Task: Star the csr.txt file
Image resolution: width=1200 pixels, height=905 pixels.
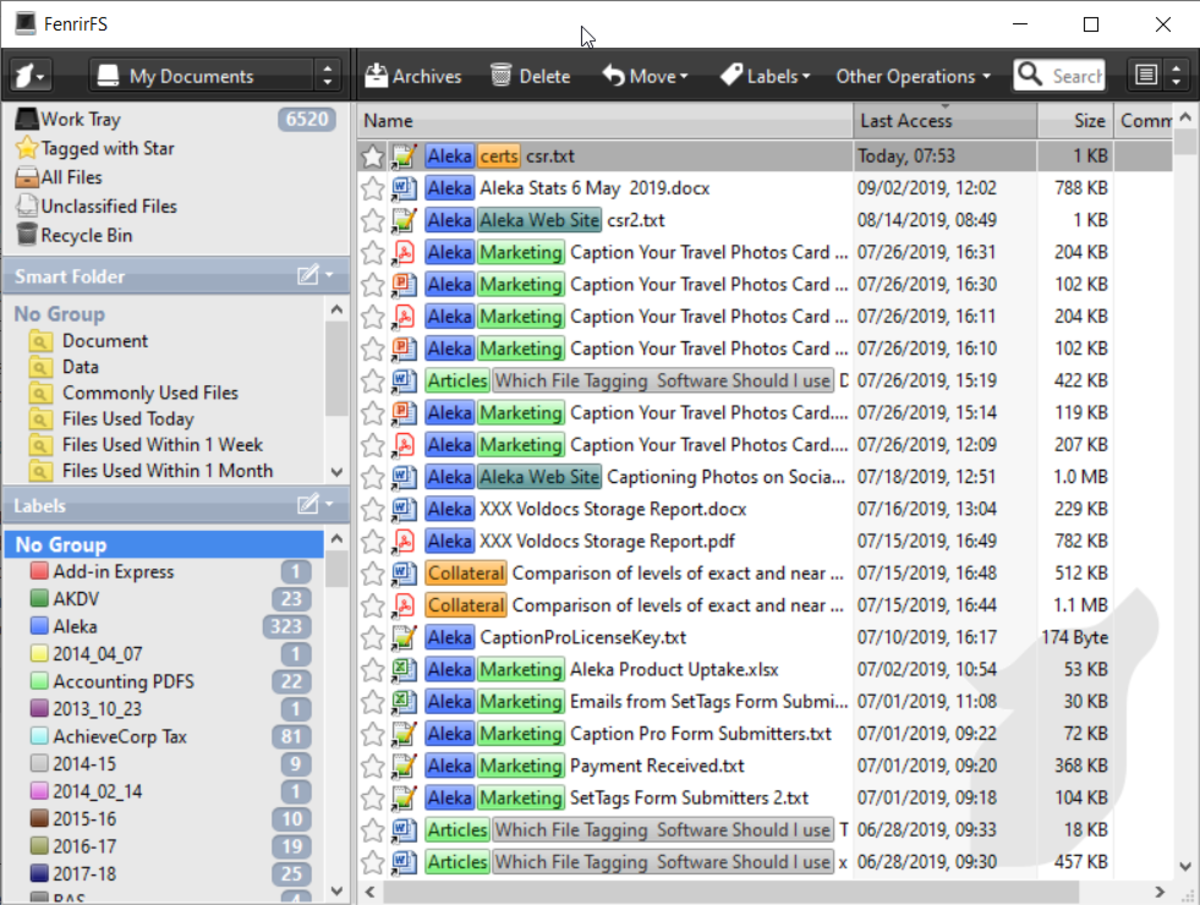Action: pos(372,157)
